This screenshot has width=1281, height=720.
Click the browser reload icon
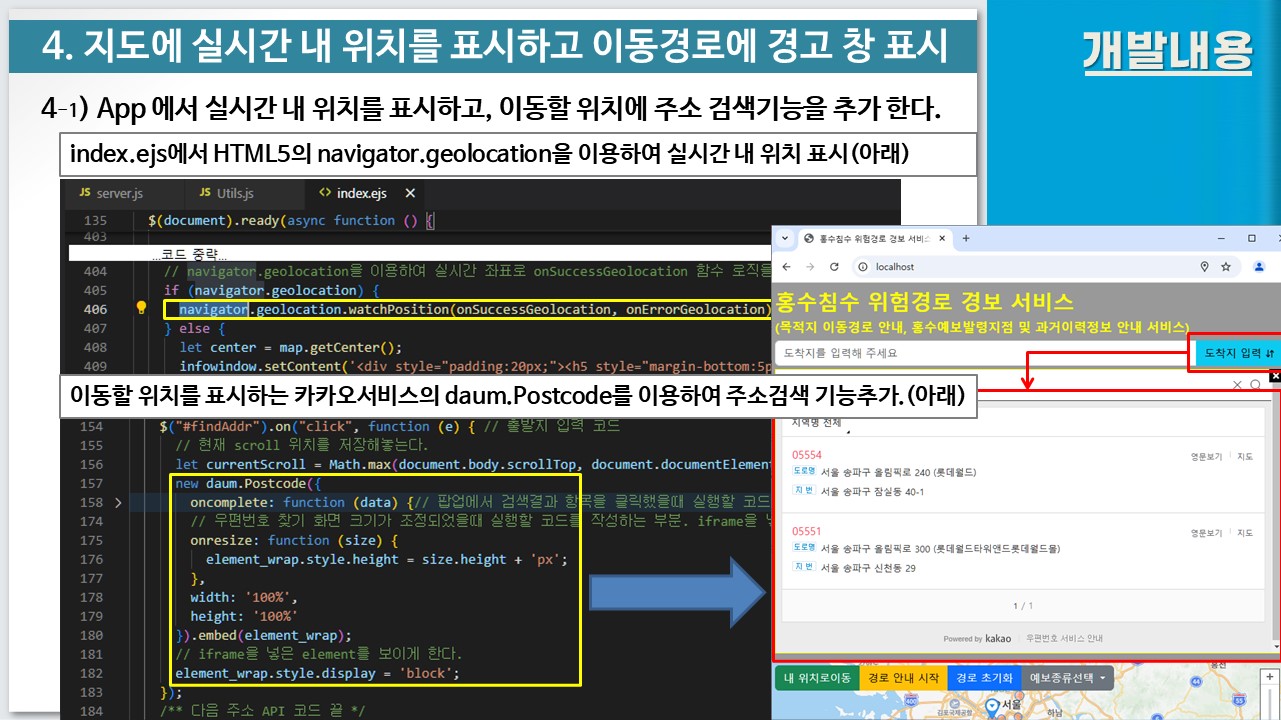[x=834, y=267]
